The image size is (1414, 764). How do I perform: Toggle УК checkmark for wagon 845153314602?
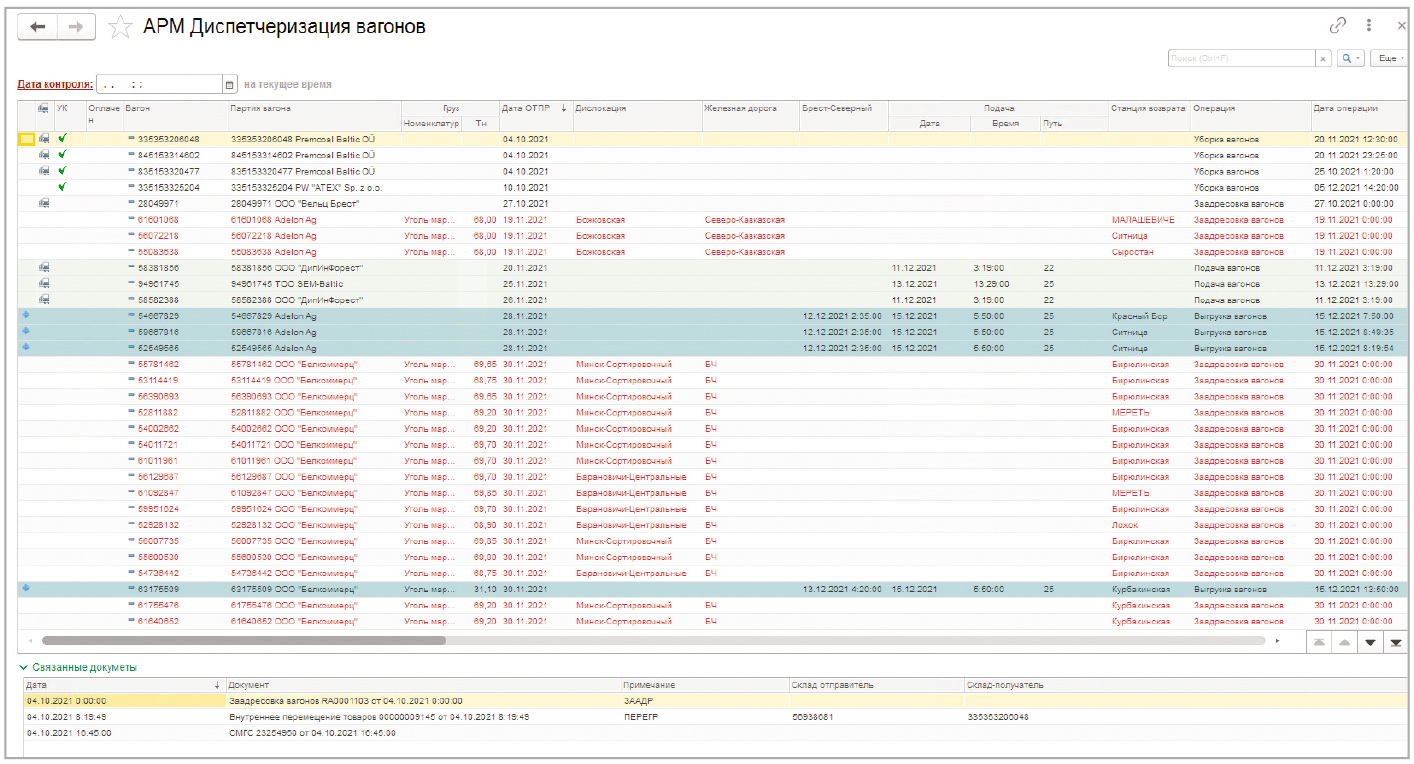[63, 155]
